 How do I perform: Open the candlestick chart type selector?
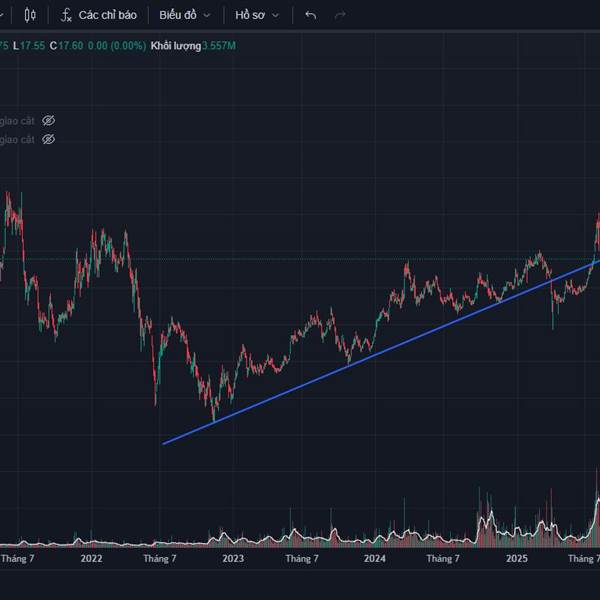pyautogui.click(x=29, y=15)
